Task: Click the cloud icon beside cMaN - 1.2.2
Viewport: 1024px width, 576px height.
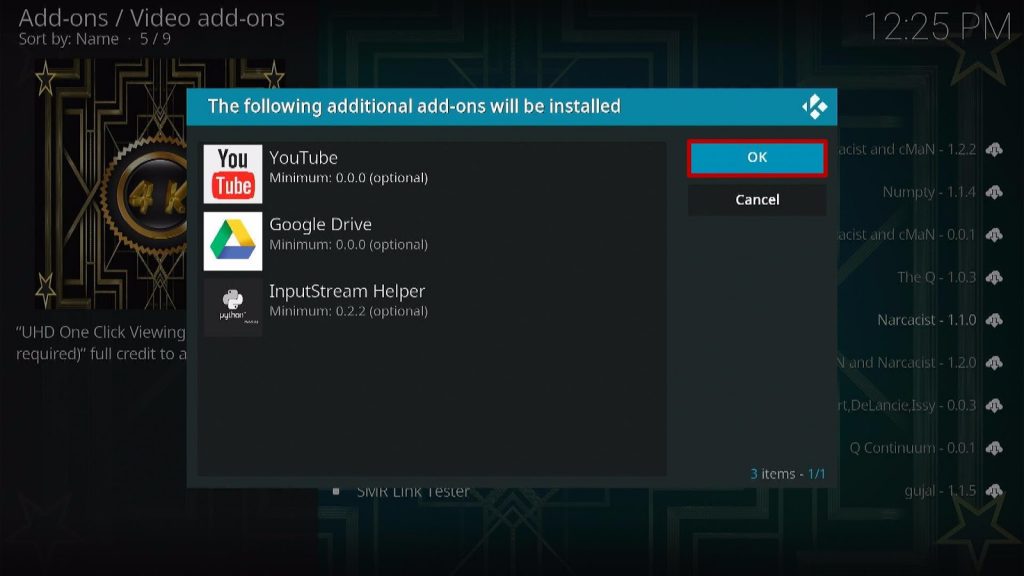Action: click(x=994, y=150)
